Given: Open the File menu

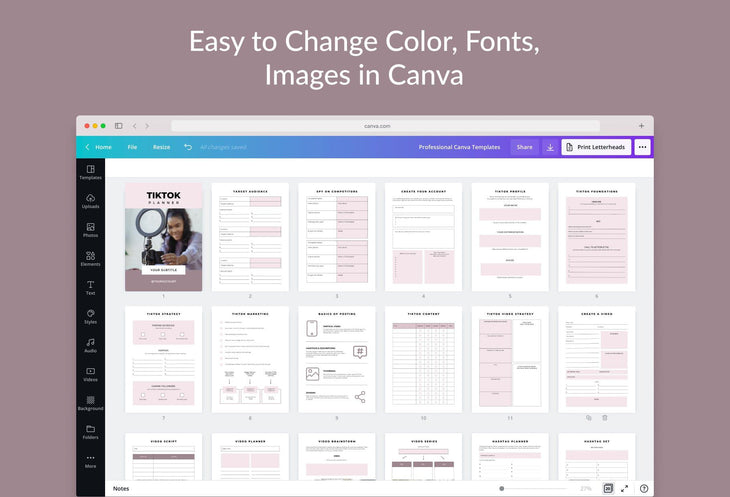Looking at the screenshot, I should pos(132,147).
